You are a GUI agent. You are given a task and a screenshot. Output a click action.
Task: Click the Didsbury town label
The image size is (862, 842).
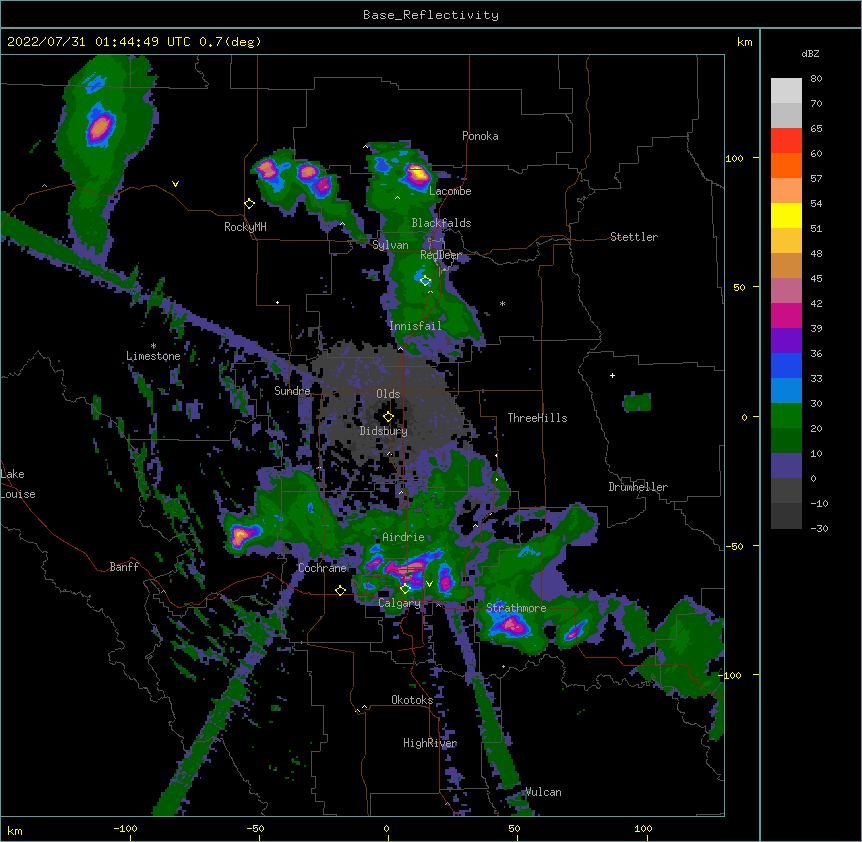(x=384, y=431)
